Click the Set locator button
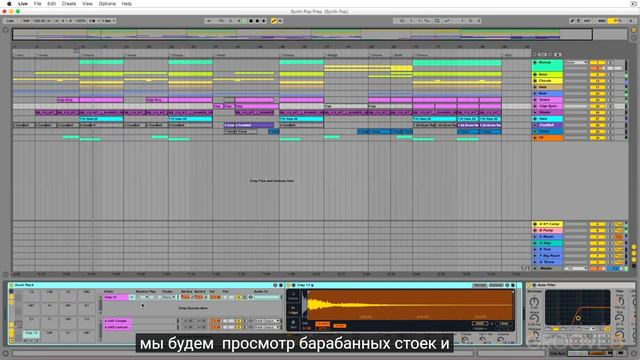Viewport: 640px width, 360px height. pyautogui.click(x=542, y=54)
